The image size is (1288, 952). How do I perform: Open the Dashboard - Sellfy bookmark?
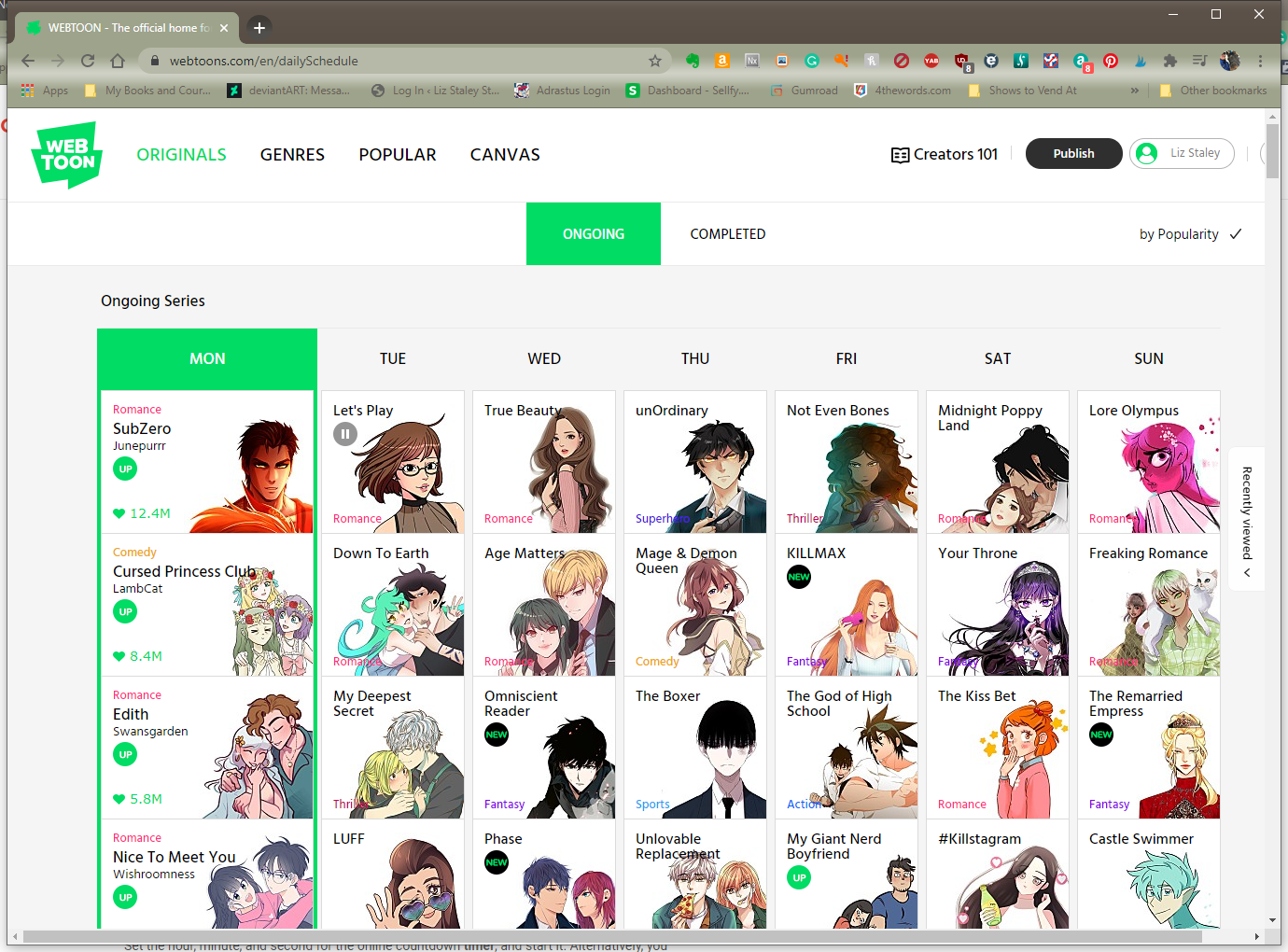pyautogui.click(x=688, y=91)
